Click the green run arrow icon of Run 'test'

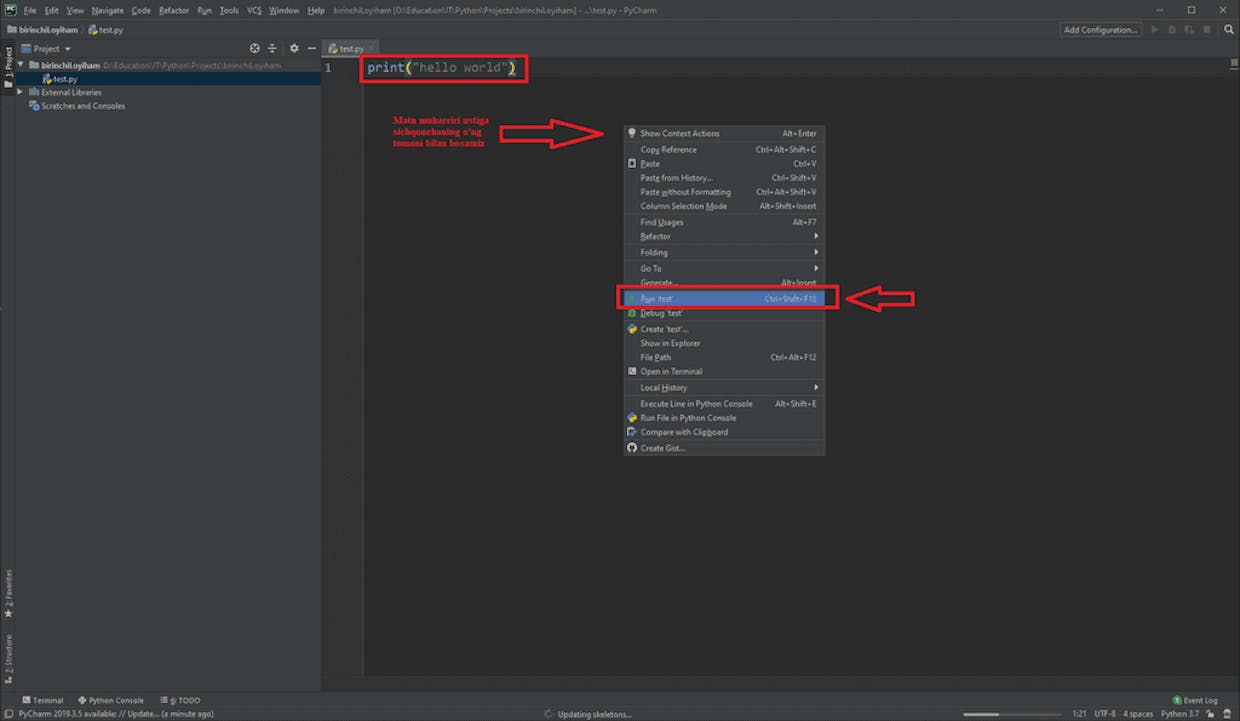[x=632, y=298]
